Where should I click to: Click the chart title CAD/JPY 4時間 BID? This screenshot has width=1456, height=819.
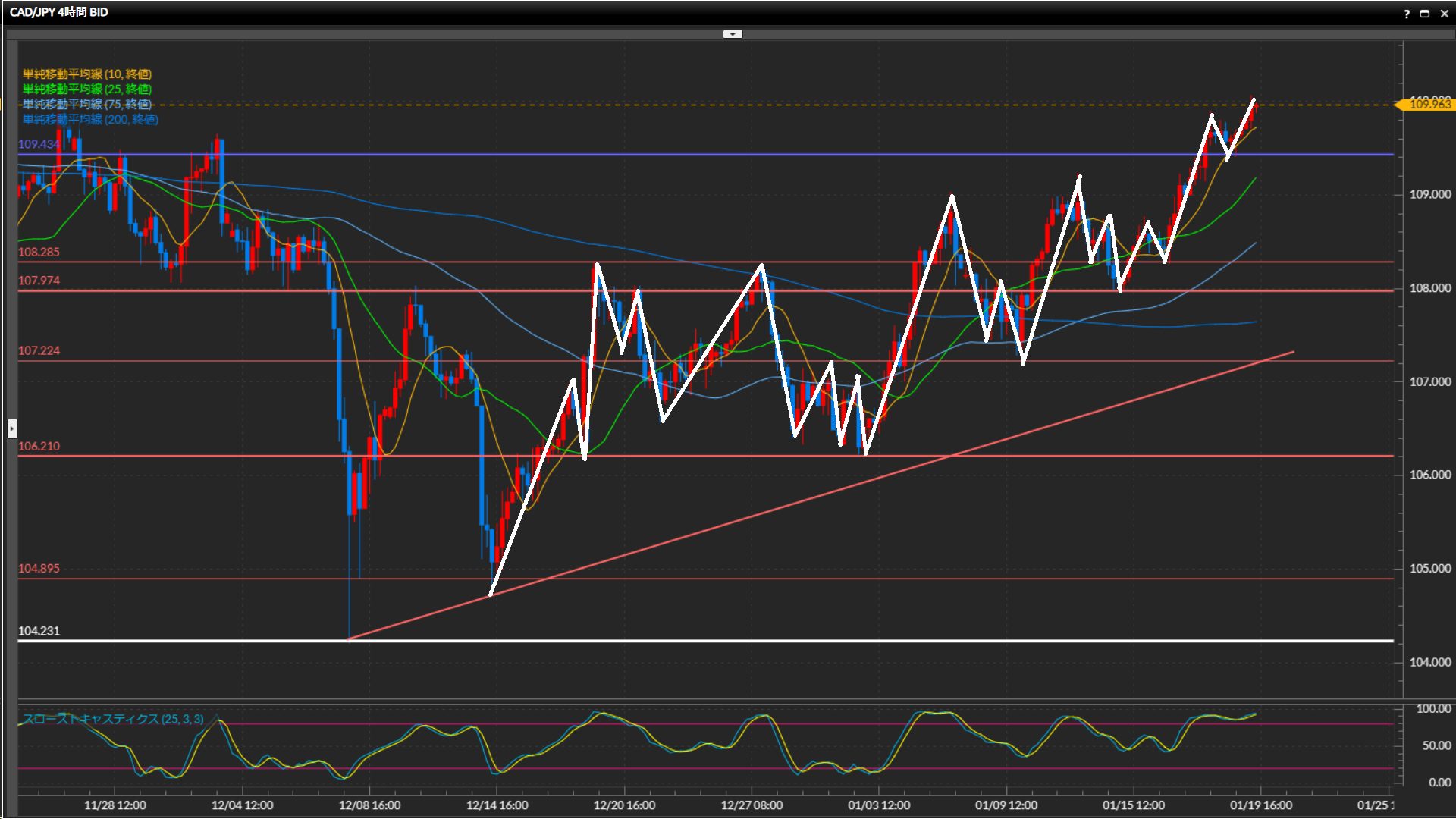point(59,12)
